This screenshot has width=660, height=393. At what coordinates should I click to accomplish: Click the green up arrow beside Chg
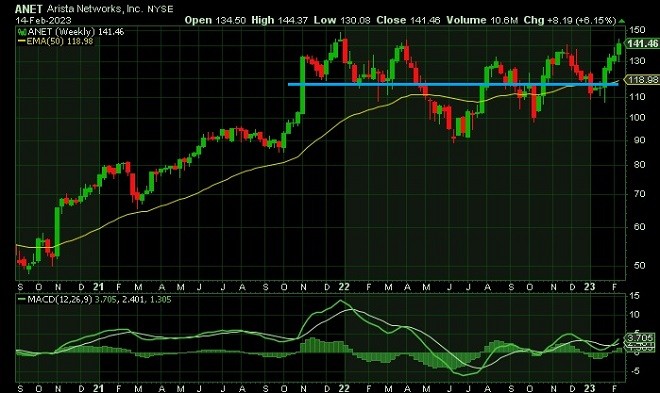[x=622, y=21]
